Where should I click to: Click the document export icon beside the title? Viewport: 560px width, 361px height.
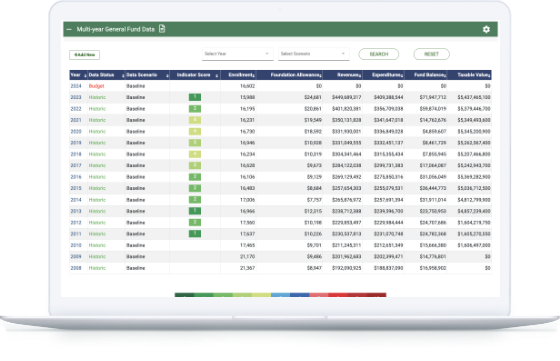click(162, 29)
